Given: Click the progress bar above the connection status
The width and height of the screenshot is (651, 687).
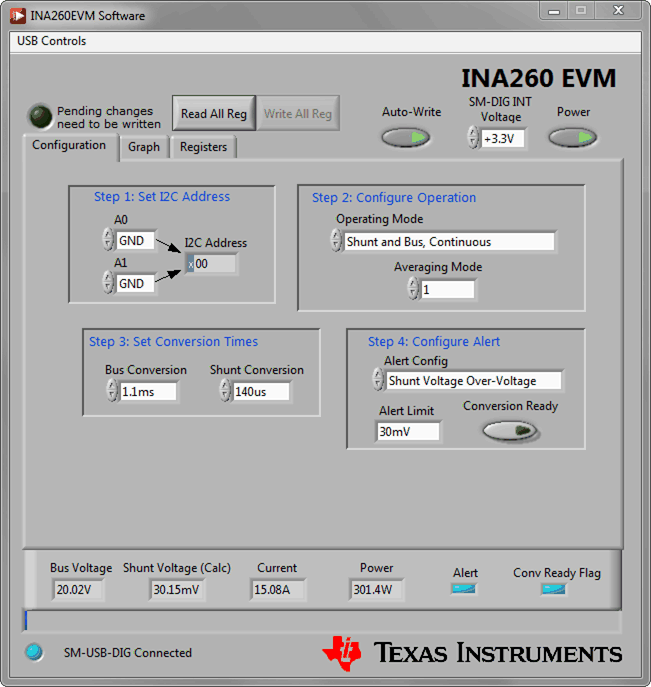Looking at the screenshot, I should [x=322, y=622].
